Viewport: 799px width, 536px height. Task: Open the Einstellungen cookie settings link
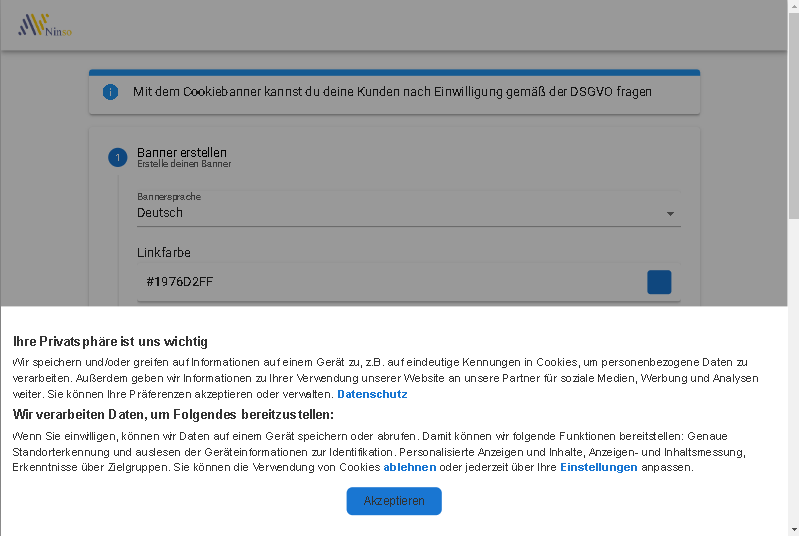coord(598,467)
